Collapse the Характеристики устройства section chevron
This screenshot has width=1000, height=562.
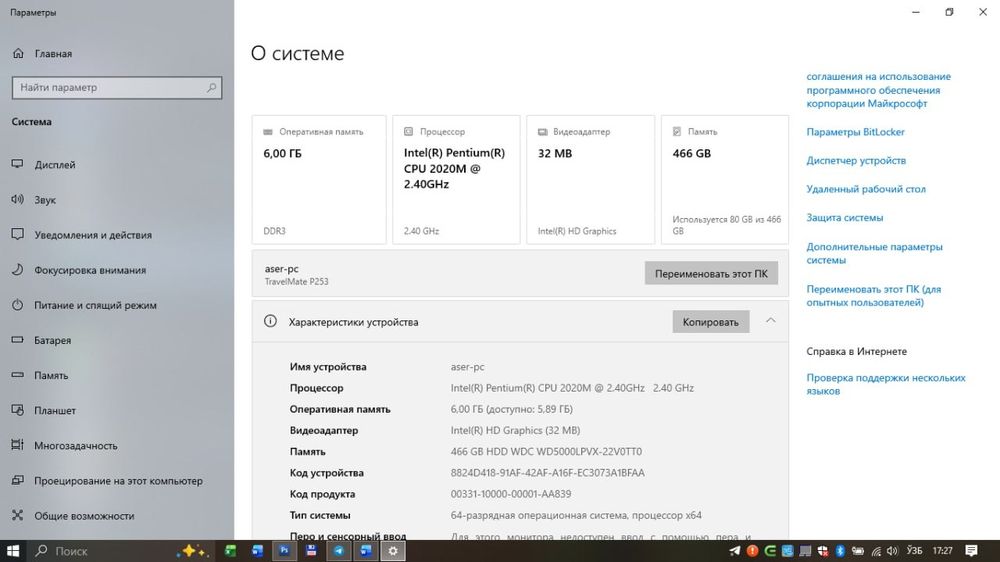coord(770,321)
